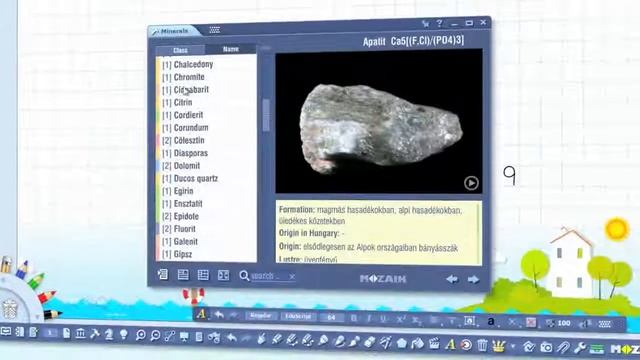Choose the fourth split layout icon
The height and width of the screenshot is (360, 640).
[223, 276]
